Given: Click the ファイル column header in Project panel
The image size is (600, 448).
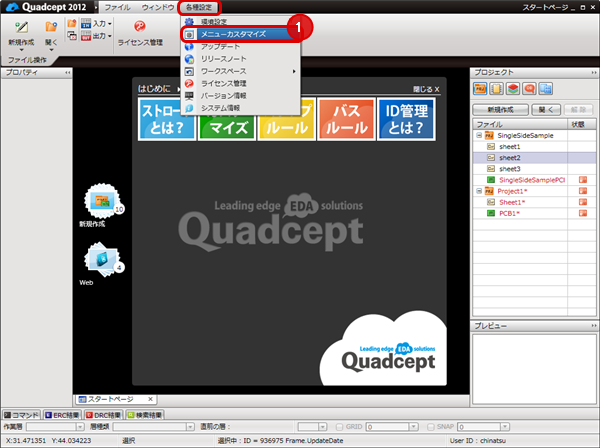Looking at the screenshot, I should click(520, 124).
